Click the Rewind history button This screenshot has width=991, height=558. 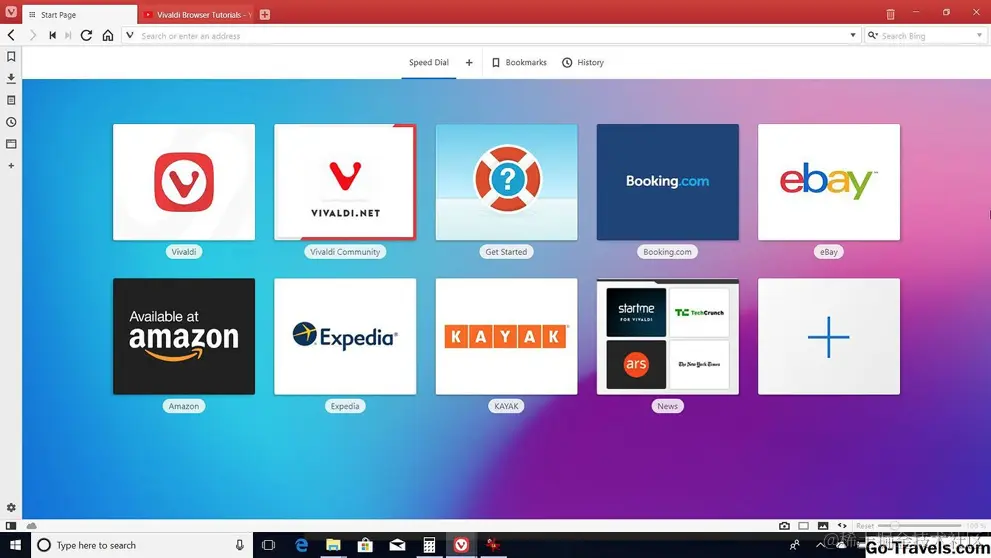tap(52, 35)
